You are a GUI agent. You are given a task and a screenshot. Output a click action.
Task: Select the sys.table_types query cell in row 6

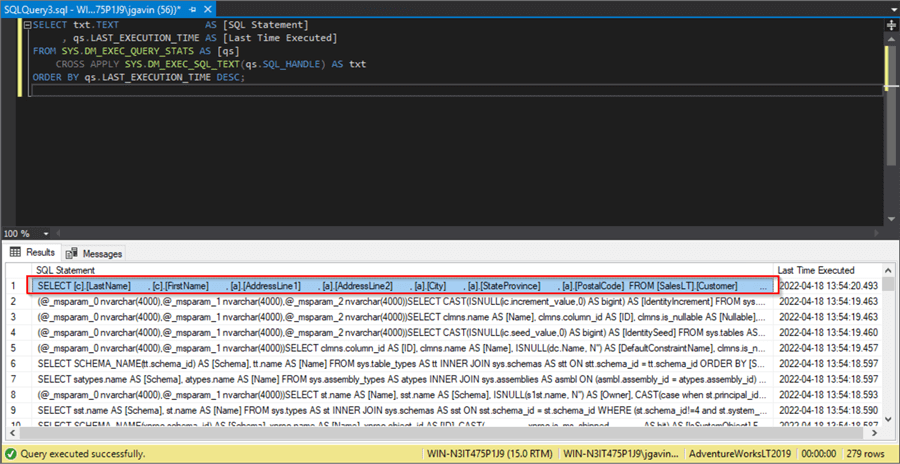tap(403, 364)
